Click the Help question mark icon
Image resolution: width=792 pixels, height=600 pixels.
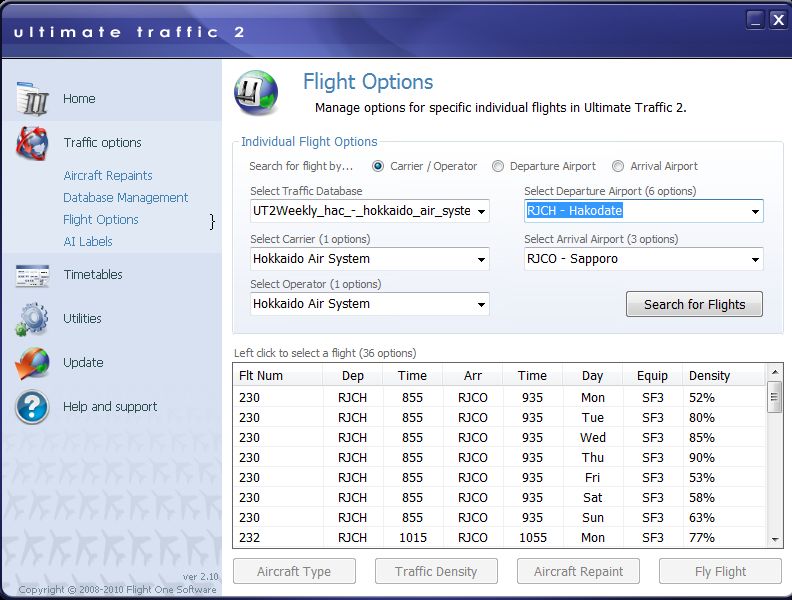[32, 407]
